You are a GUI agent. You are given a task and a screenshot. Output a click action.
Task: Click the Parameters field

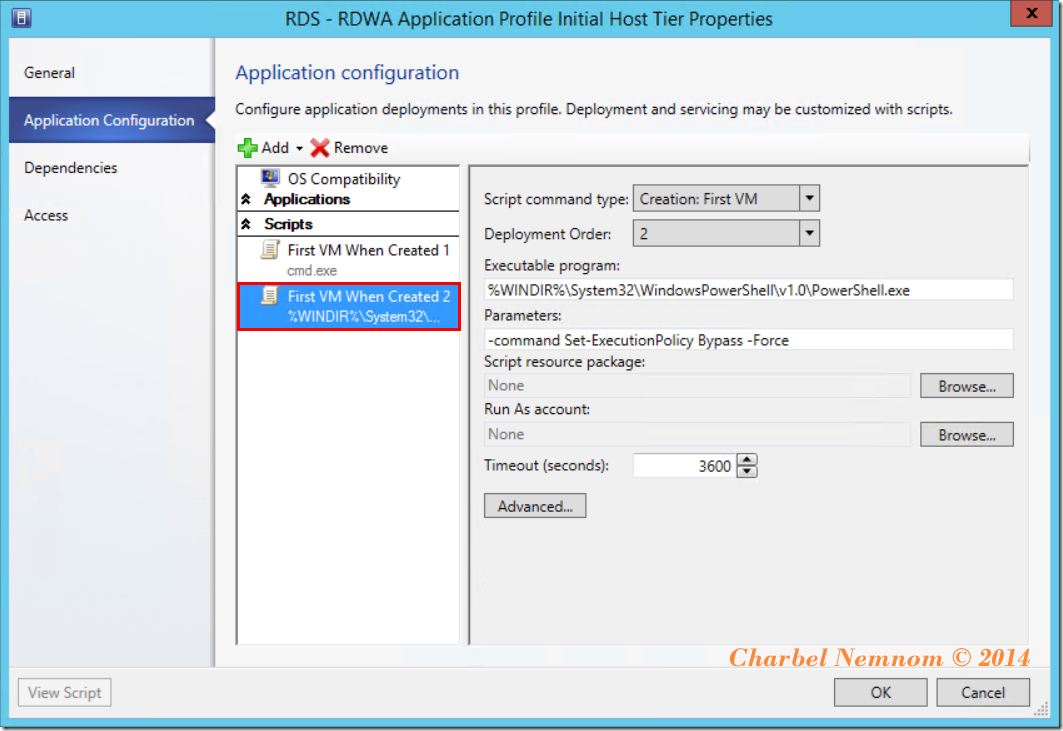pos(748,340)
